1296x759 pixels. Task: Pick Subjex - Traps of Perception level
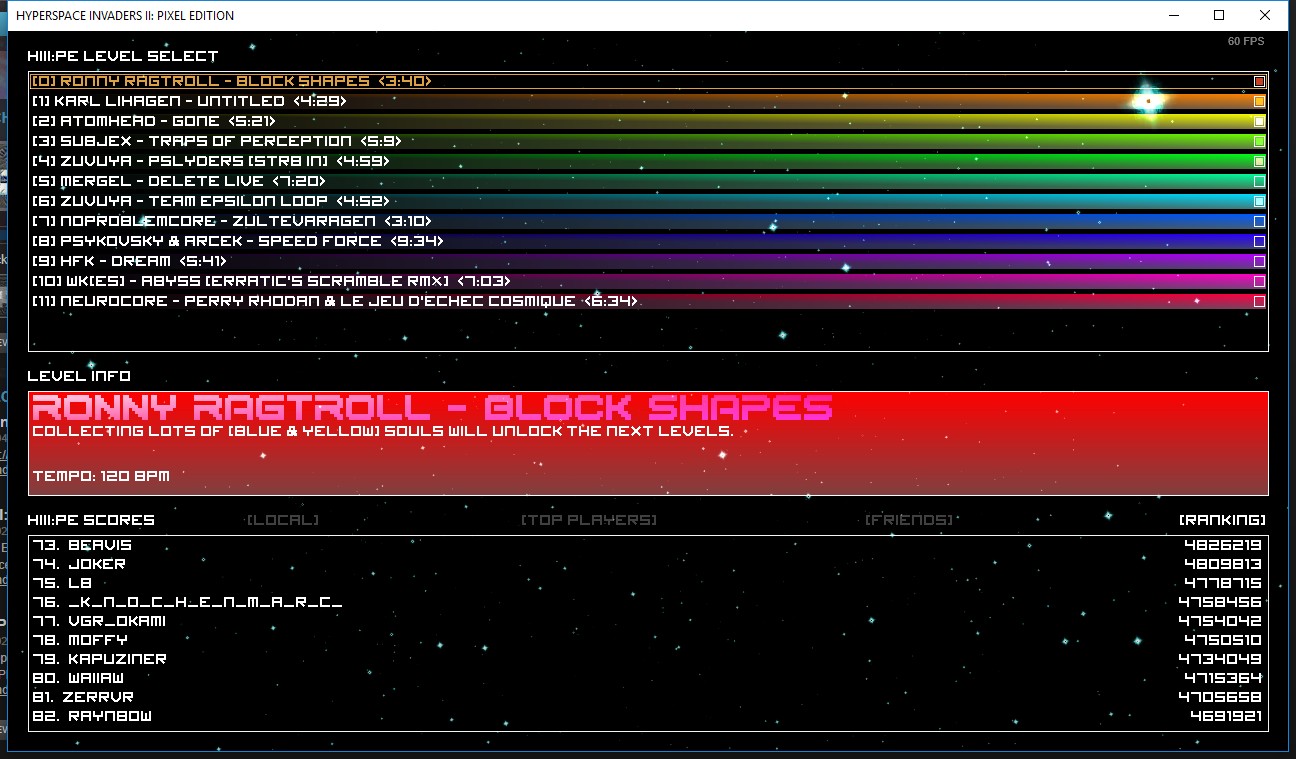coord(216,141)
